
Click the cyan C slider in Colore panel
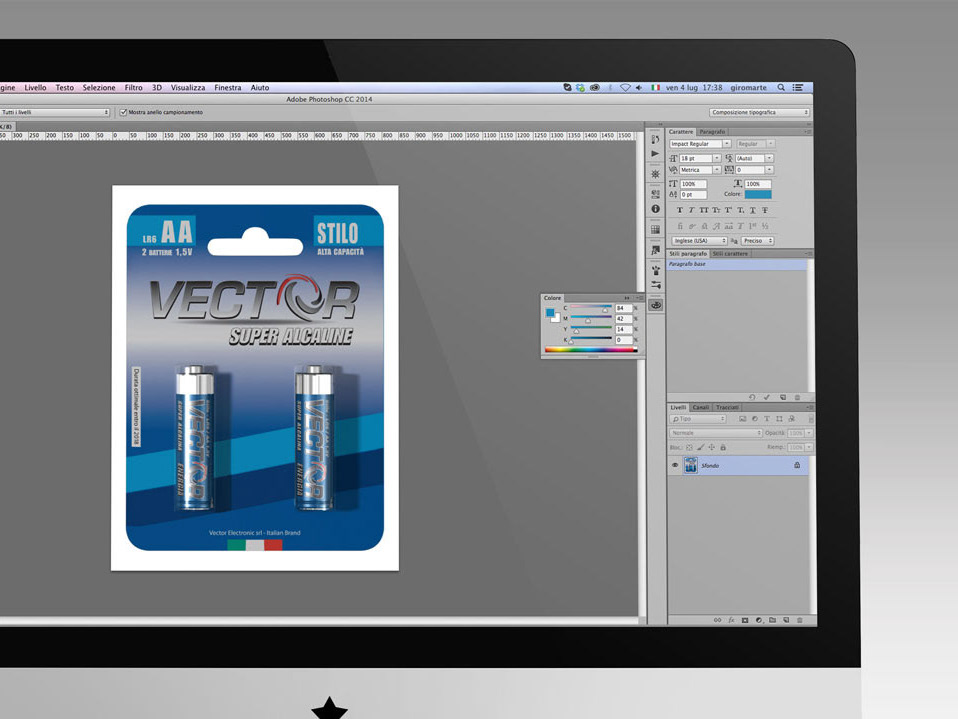pyautogui.click(x=591, y=308)
